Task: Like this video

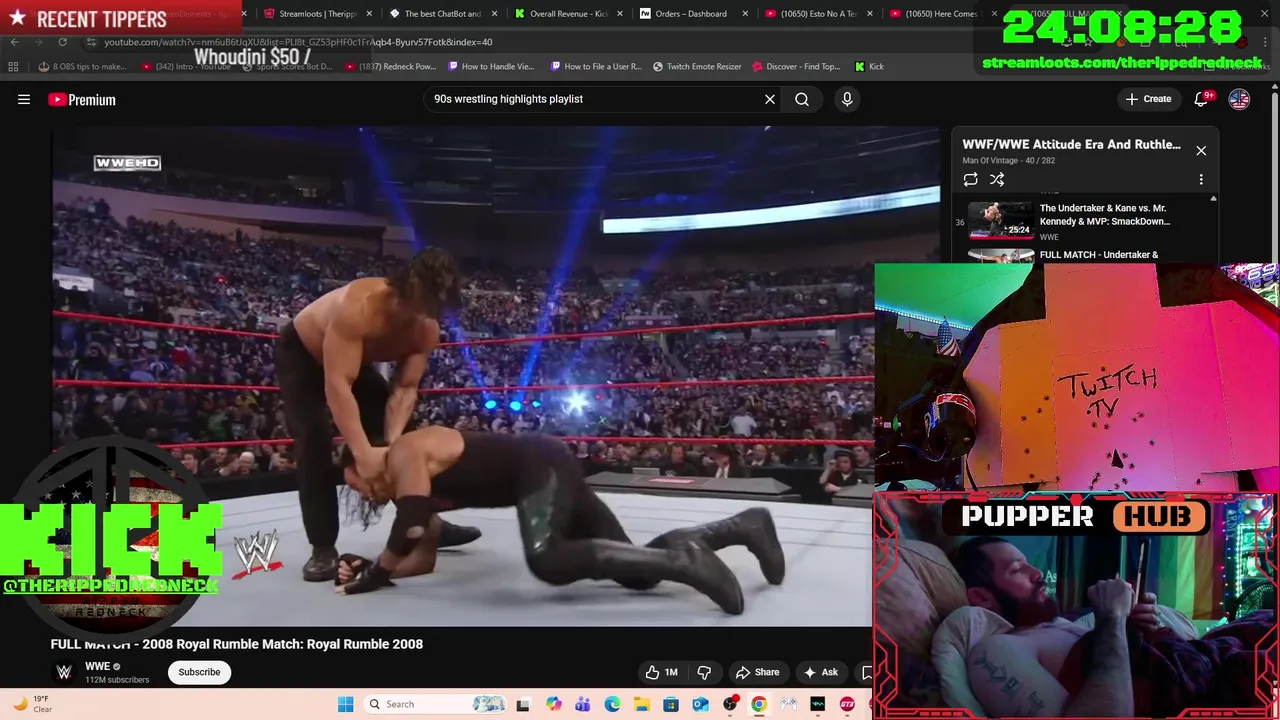Action: (x=662, y=672)
